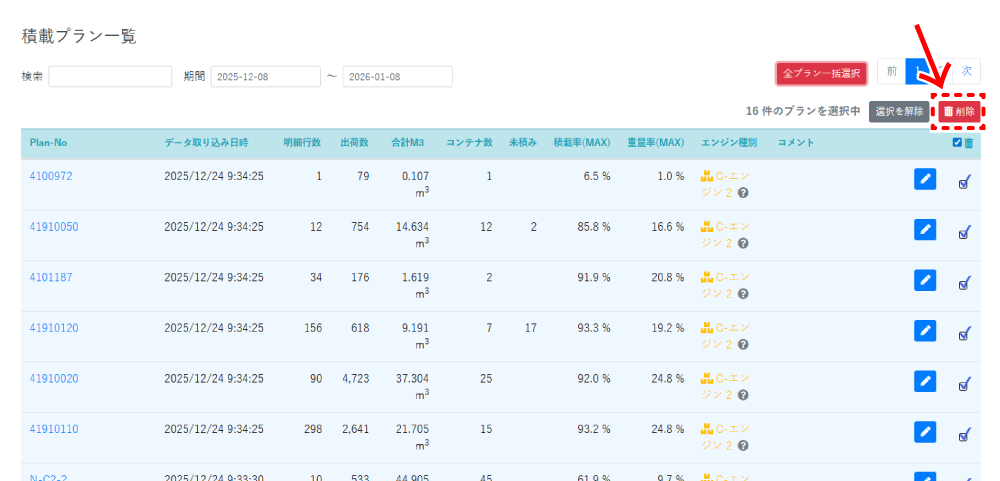This screenshot has width=1000, height=481.
Task: Uncheck the checkbox for plan 4100972
Action: (964, 182)
